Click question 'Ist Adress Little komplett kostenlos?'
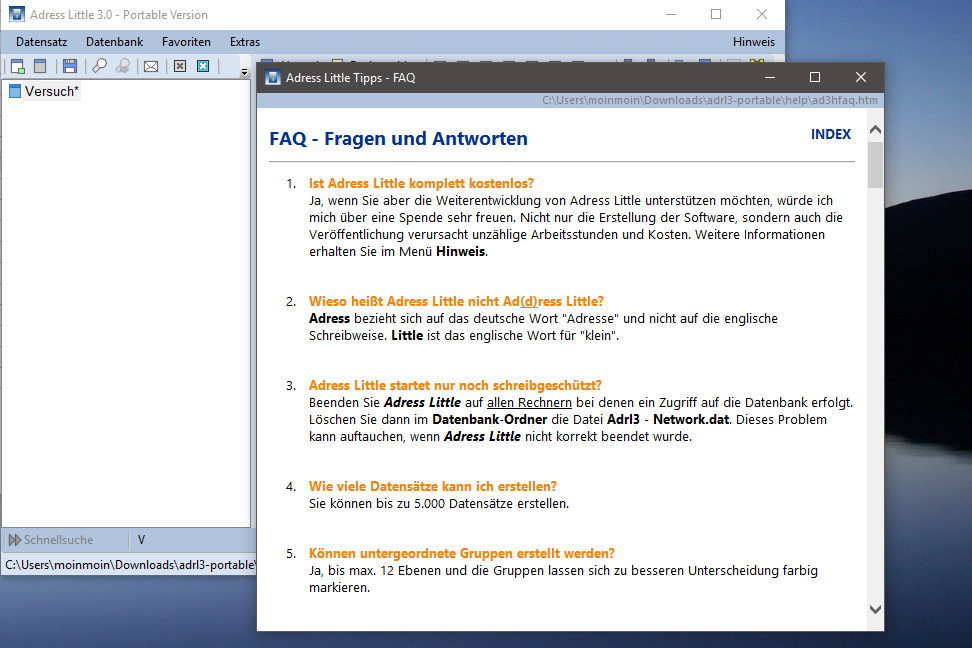972x648 pixels. pyautogui.click(x=422, y=184)
